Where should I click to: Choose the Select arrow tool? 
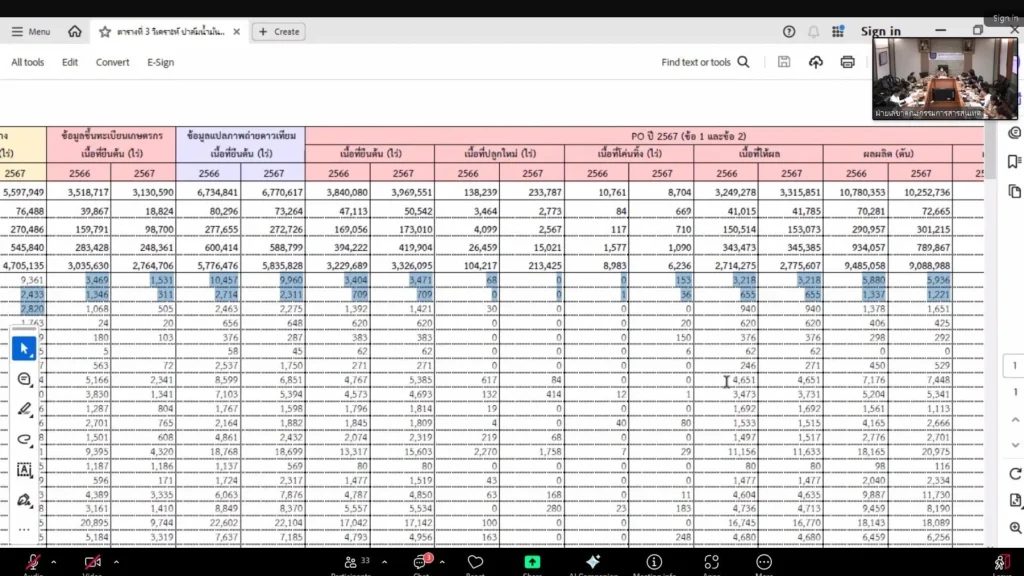pyautogui.click(x=24, y=349)
